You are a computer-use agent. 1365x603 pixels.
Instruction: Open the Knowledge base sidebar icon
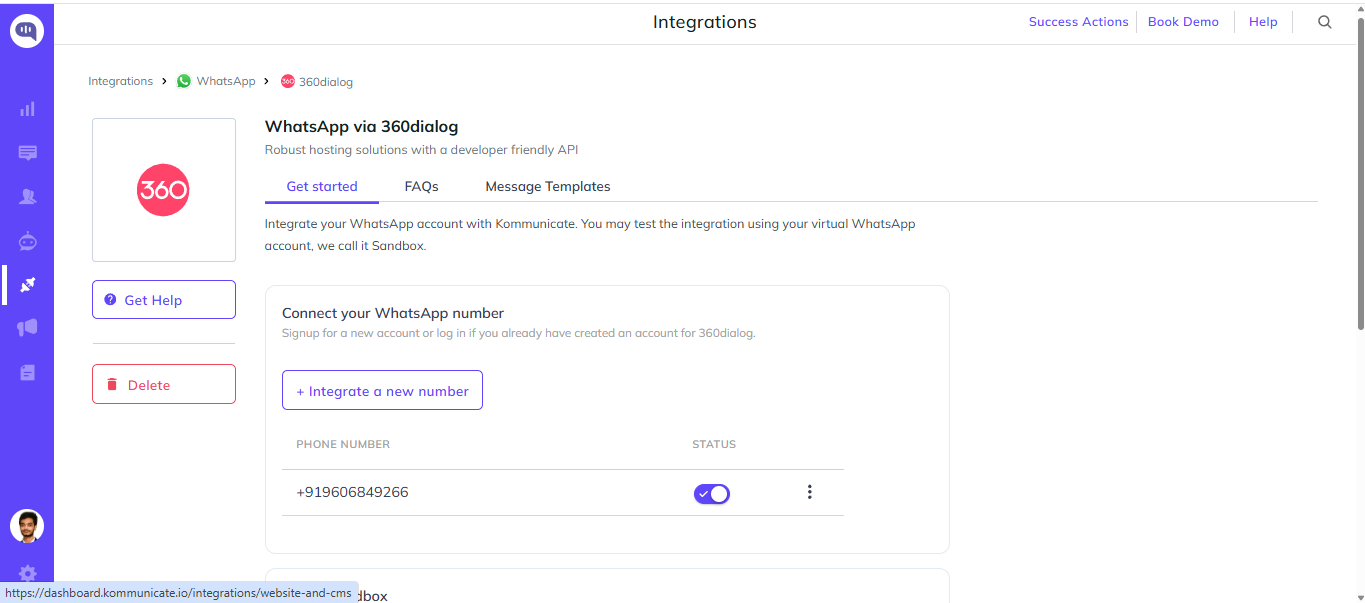(27, 372)
